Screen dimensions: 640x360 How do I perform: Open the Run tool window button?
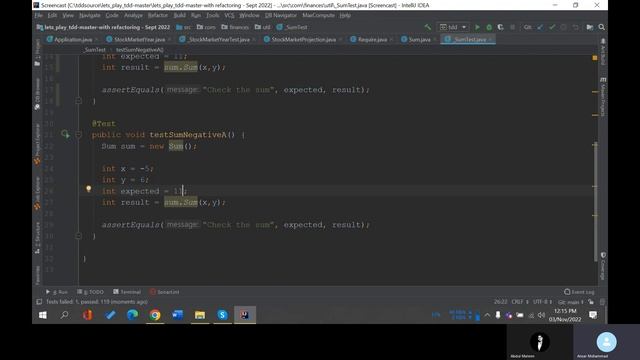tap(57, 292)
